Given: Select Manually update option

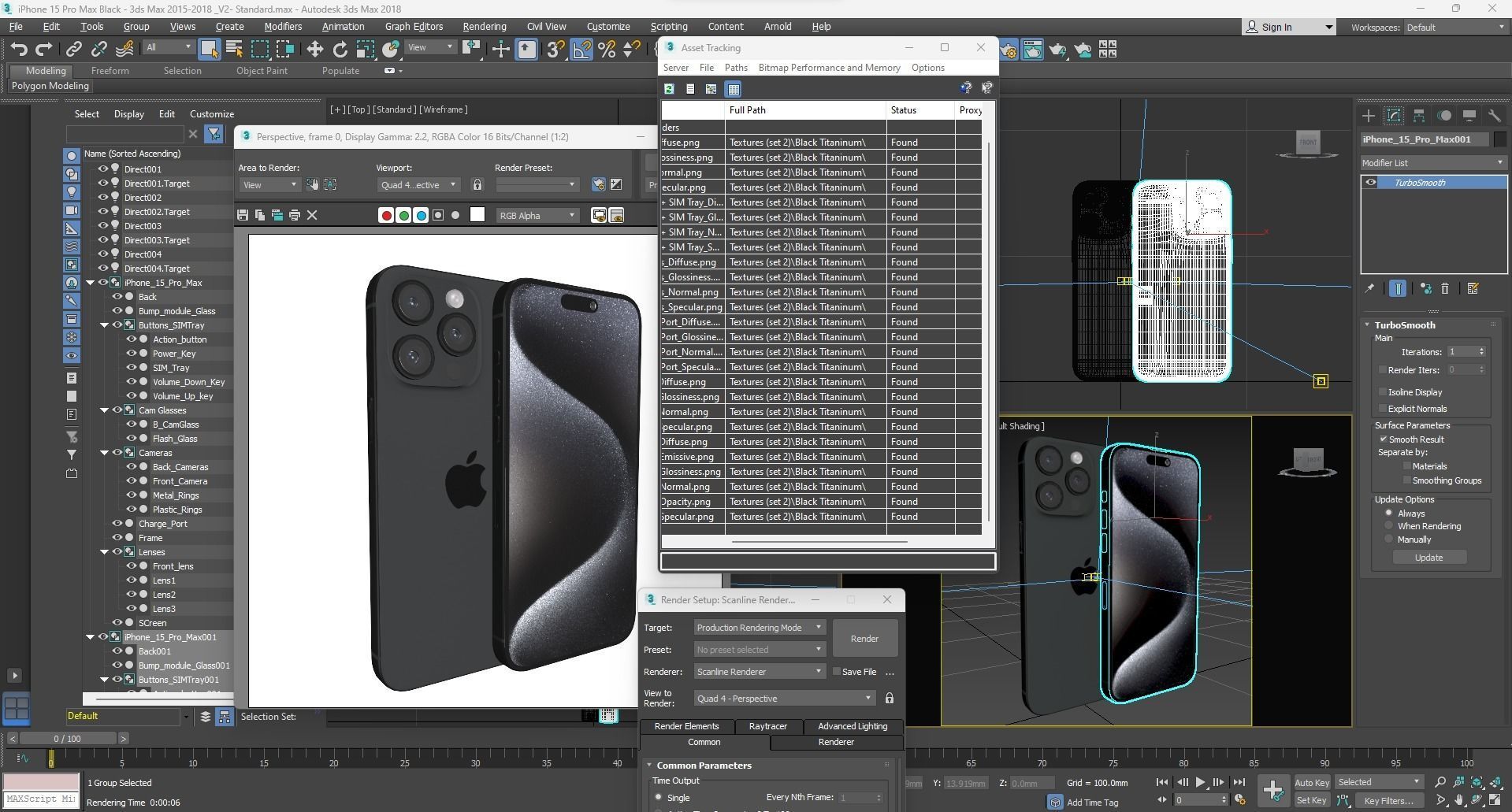Looking at the screenshot, I should (x=1388, y=539).
